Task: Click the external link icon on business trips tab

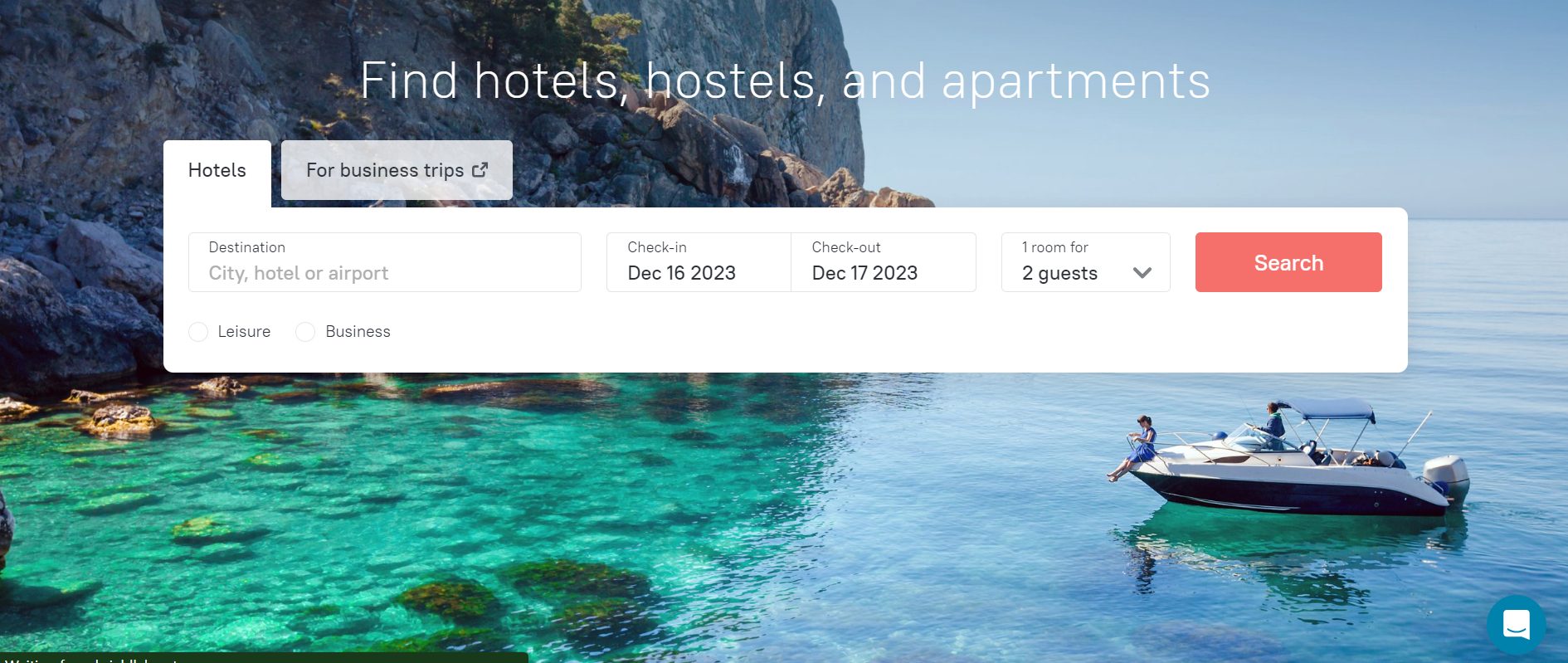Action: pyautogui.click(x=480, y=170)
